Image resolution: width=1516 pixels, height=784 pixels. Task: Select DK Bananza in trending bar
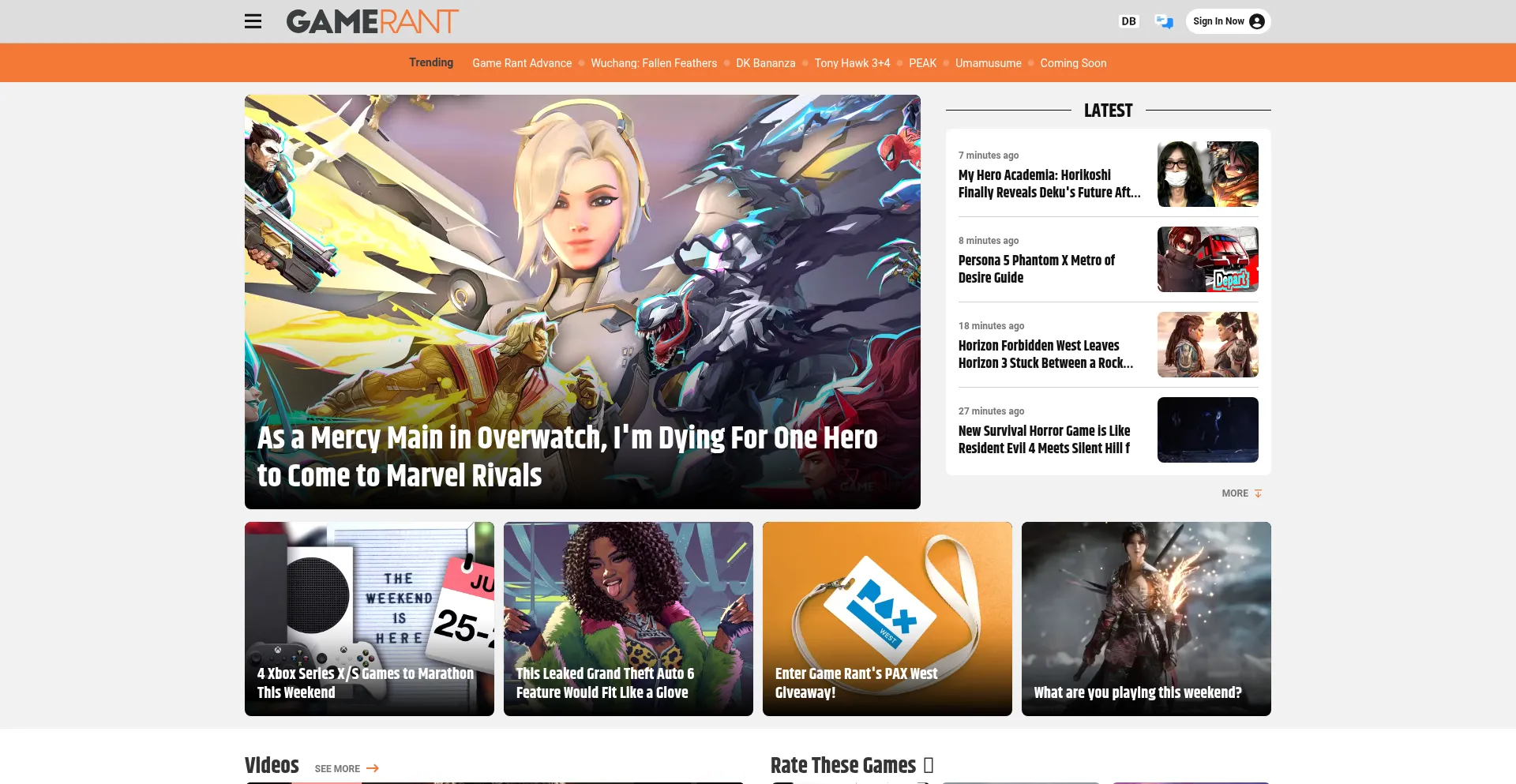[x=766, y=63]
